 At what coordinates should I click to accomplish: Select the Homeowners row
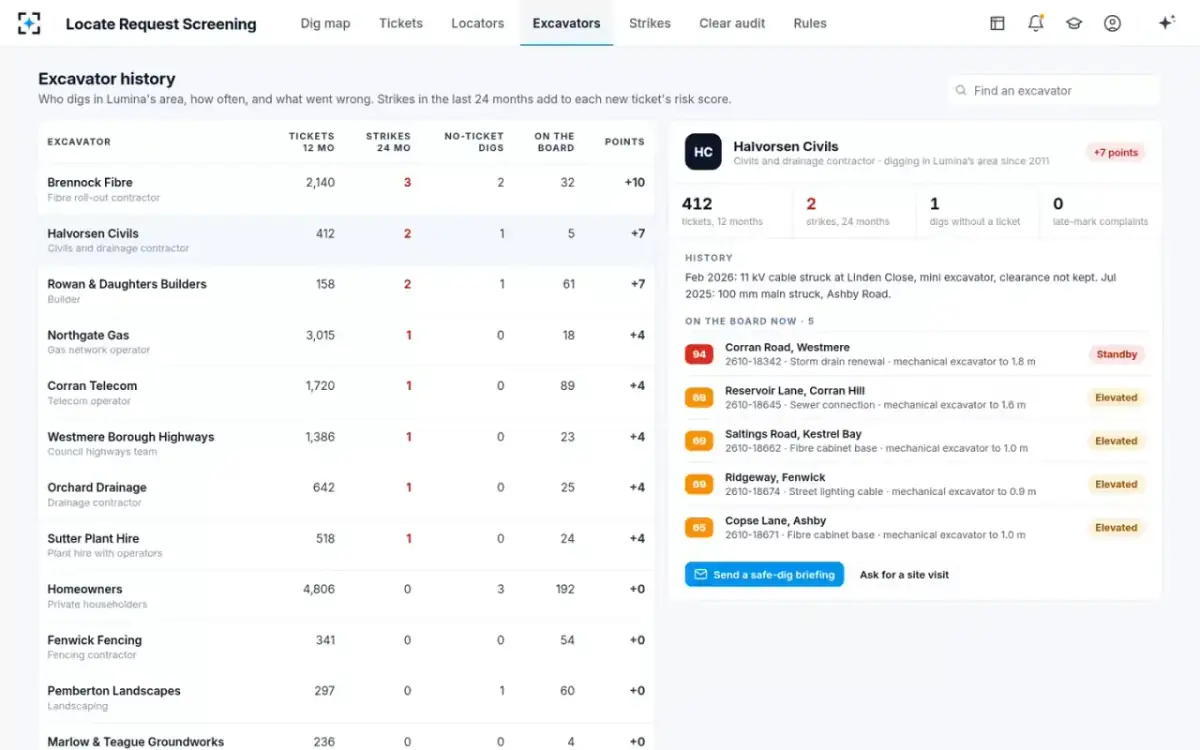tap(346, 596)
